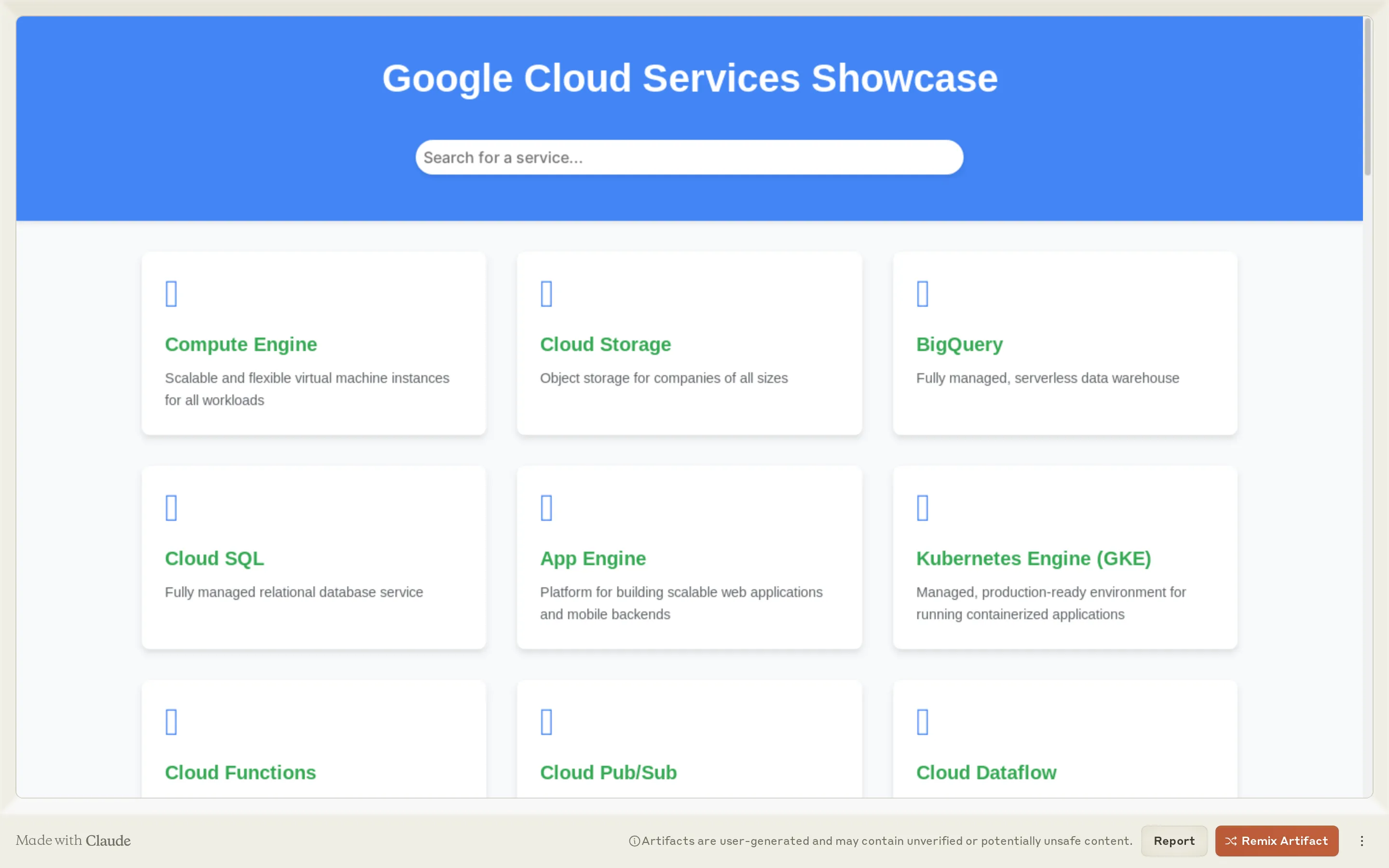
Task: Click the info icon beside the artifacts disclaimer
Action: pyautogui.click(x=634, y=841)
